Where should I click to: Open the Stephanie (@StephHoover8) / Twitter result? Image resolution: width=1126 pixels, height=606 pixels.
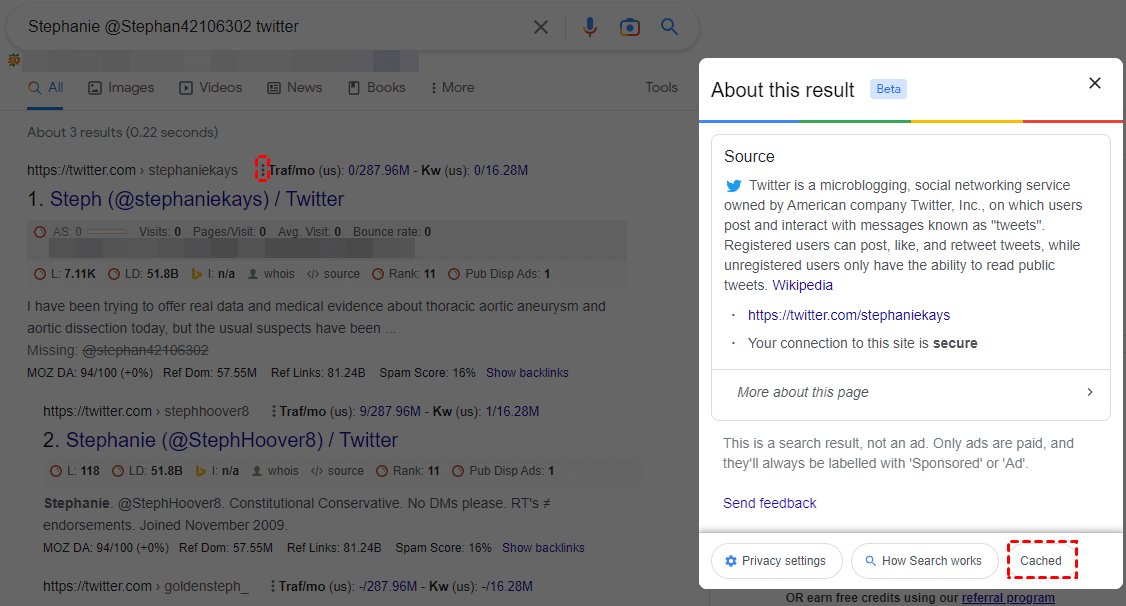coord(232,440)
